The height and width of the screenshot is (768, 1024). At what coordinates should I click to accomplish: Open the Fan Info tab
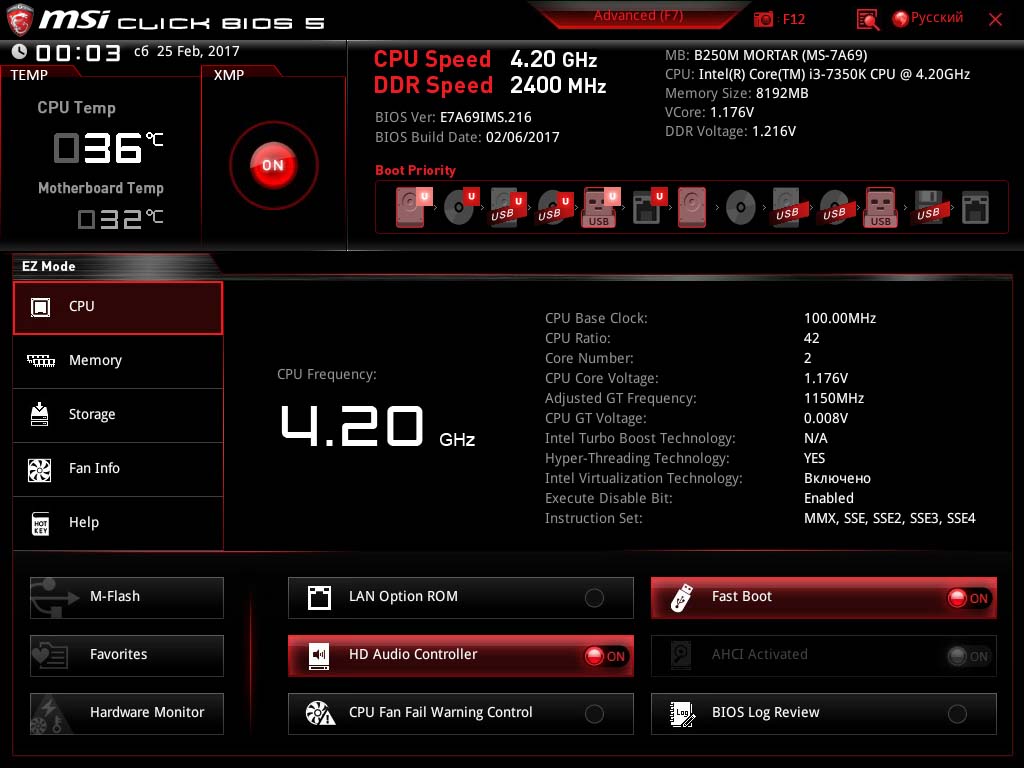[x=118, y=470]
